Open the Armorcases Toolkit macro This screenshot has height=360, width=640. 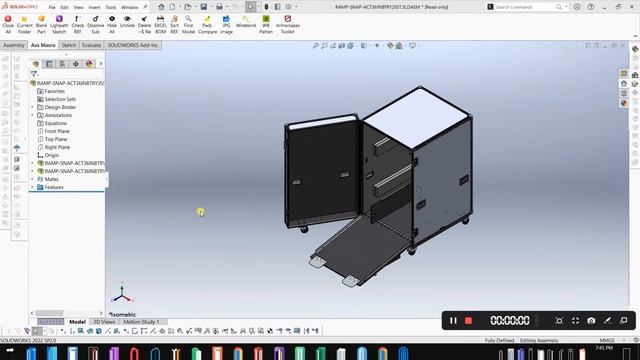point(287,24)
